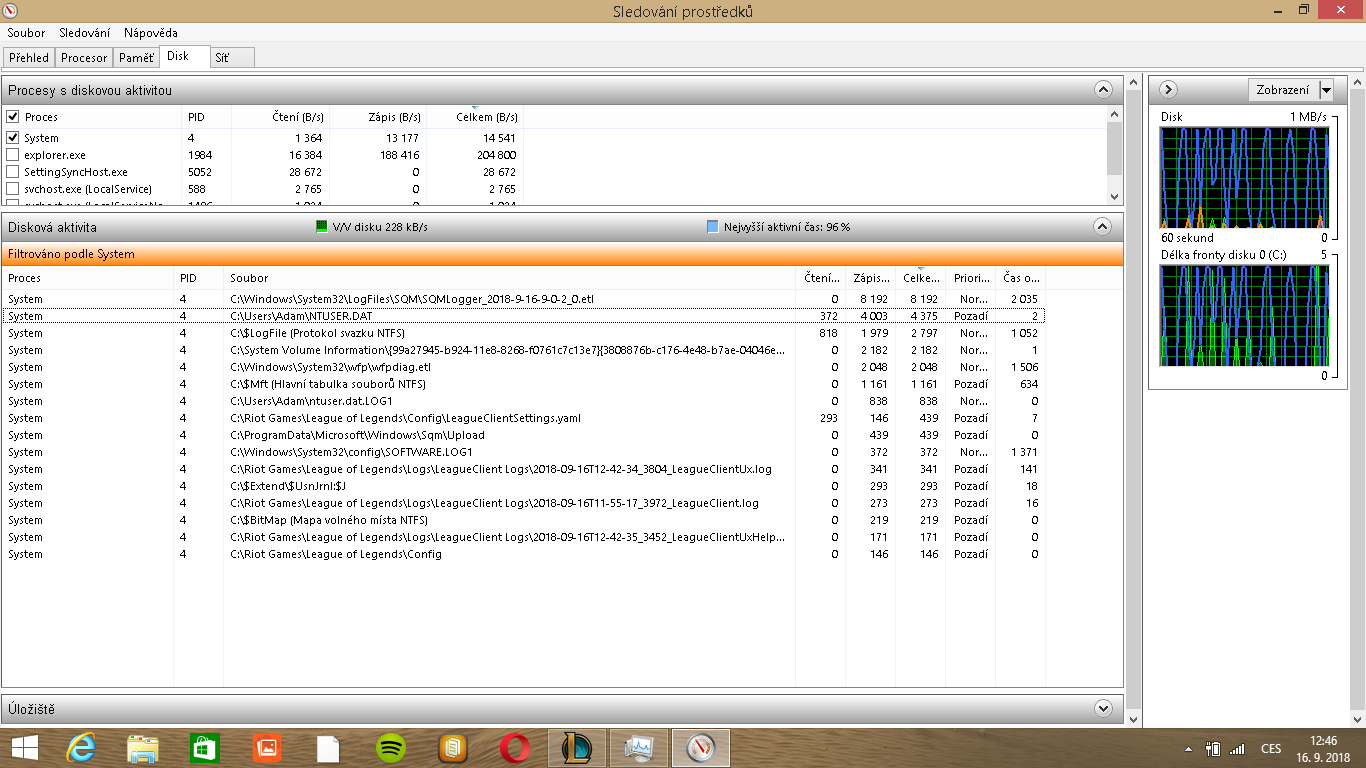Open the network signal tray icon
Screen dimensions: 1366x768
[1237, 748]
